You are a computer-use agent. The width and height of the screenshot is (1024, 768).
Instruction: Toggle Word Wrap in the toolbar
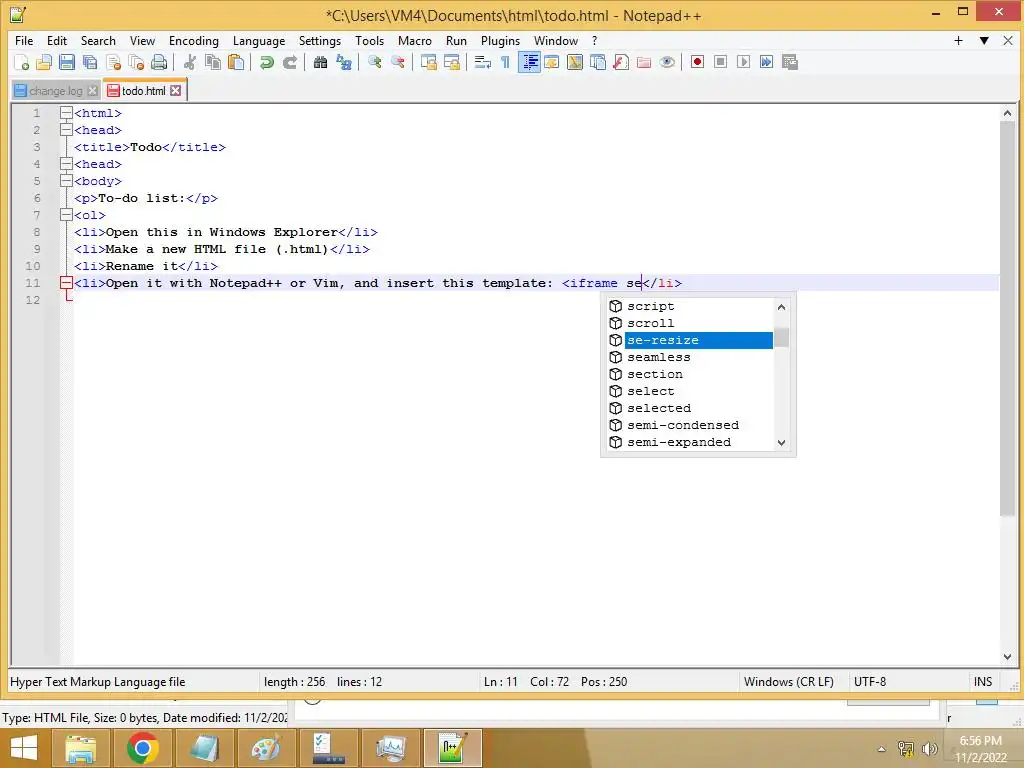coord(482,63)
